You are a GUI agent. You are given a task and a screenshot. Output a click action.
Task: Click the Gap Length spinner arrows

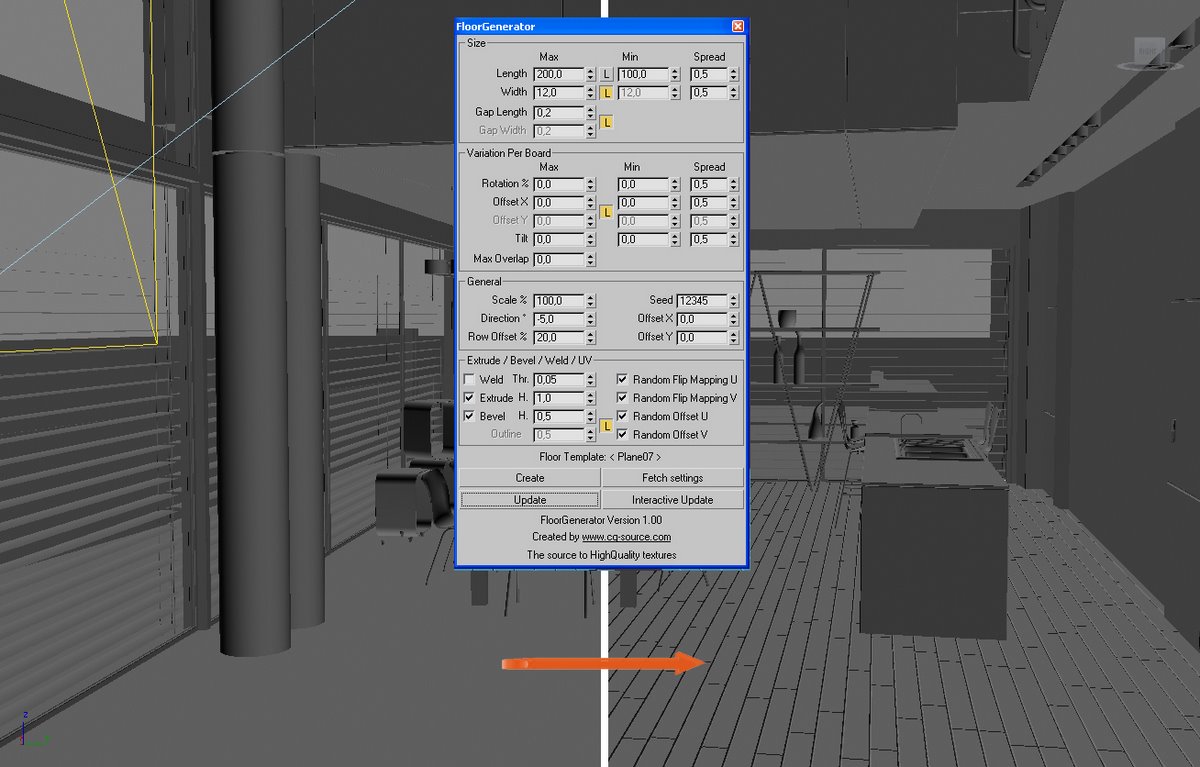click(x=591, y=113)
